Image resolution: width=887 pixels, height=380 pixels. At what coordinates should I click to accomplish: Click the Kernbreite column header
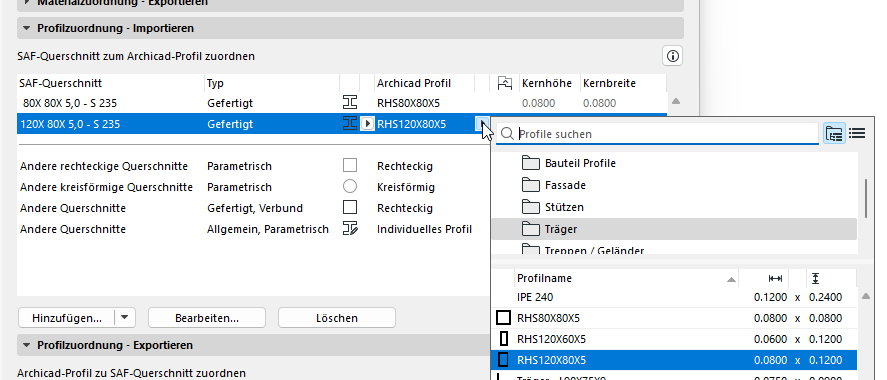(x=622, y=83)
